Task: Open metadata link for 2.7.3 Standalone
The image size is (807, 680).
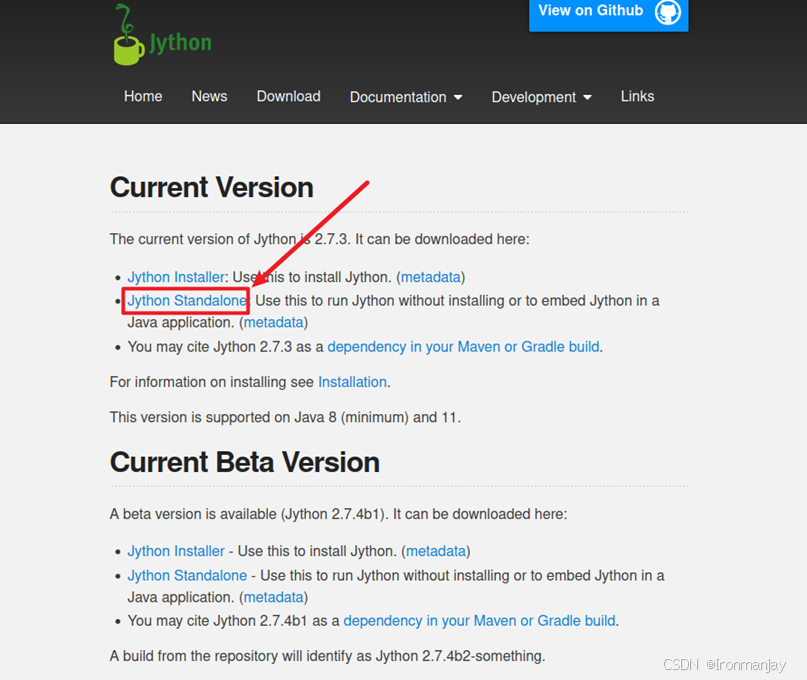Action: (273, 322)
